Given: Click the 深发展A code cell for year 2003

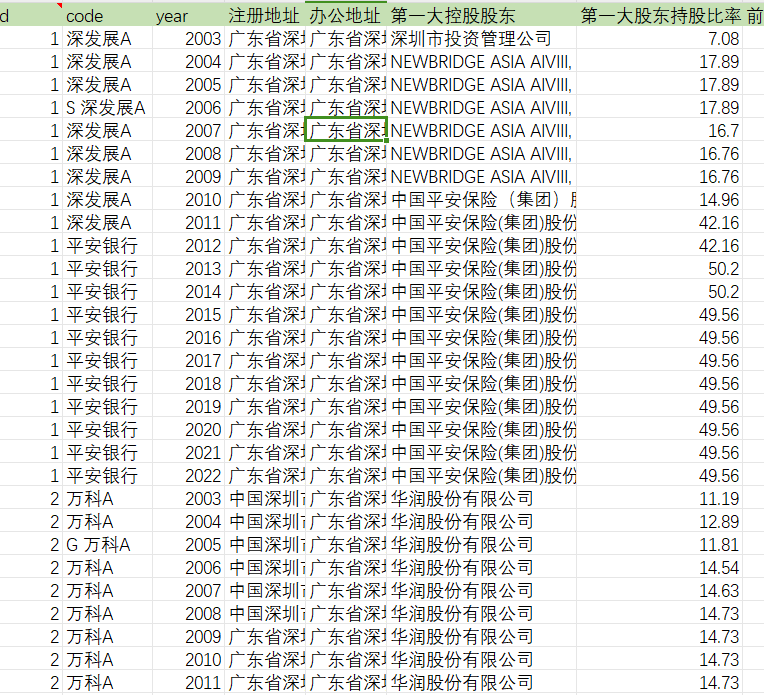Looking at the screenshot, I should pos(107,39).
